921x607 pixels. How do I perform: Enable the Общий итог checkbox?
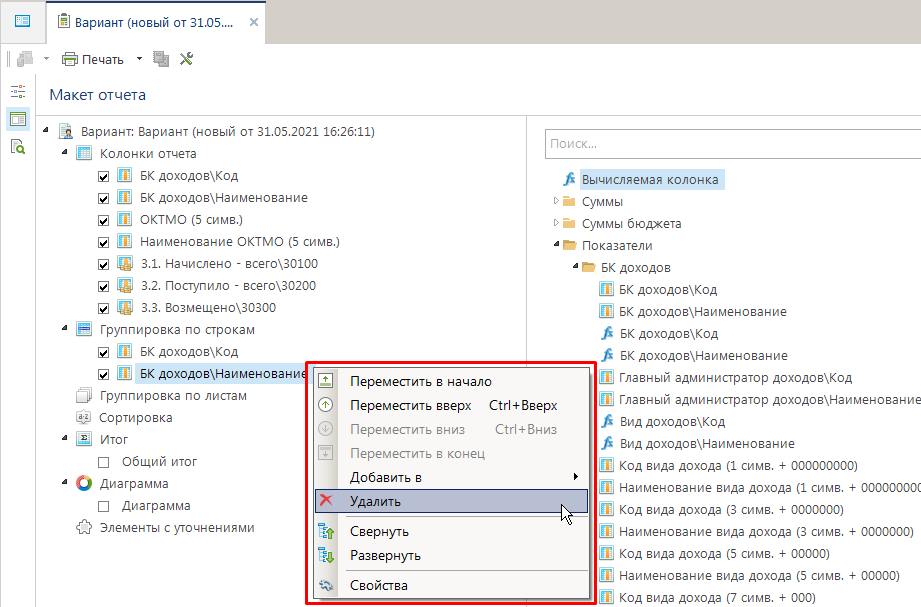coord(103,462)
